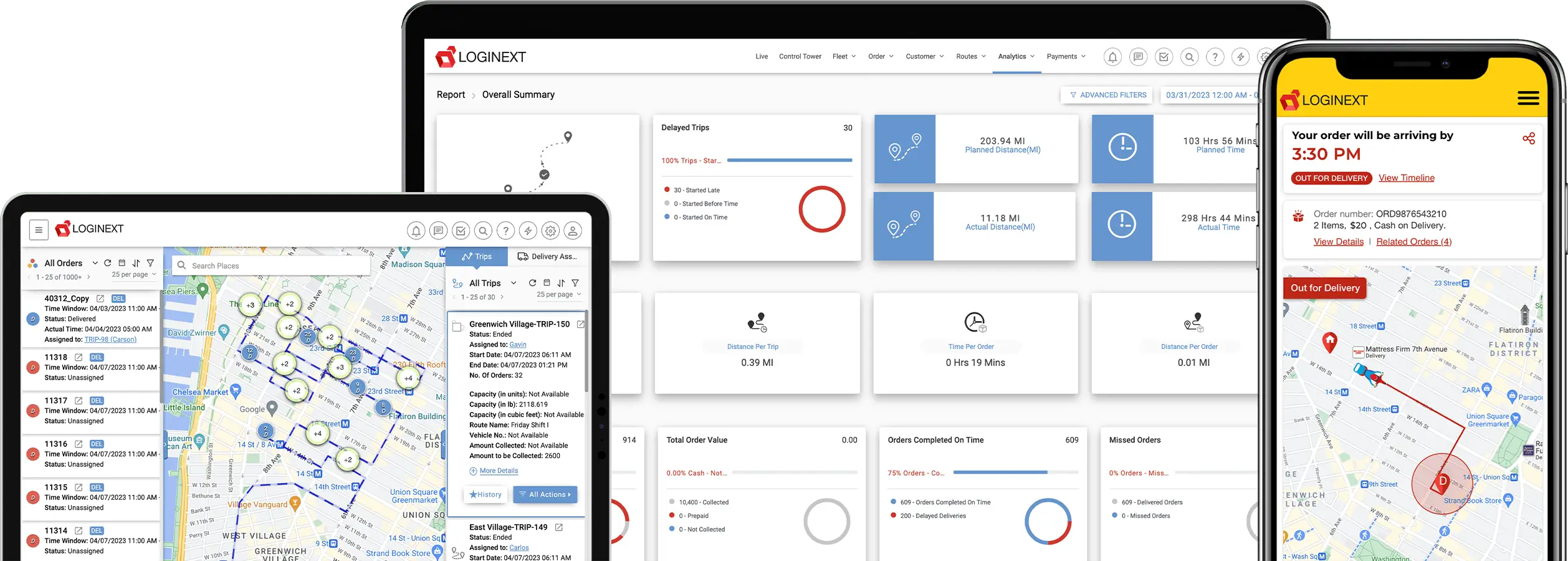
Task: Expand the All Trips view dropdown
Action: (514, 283)
